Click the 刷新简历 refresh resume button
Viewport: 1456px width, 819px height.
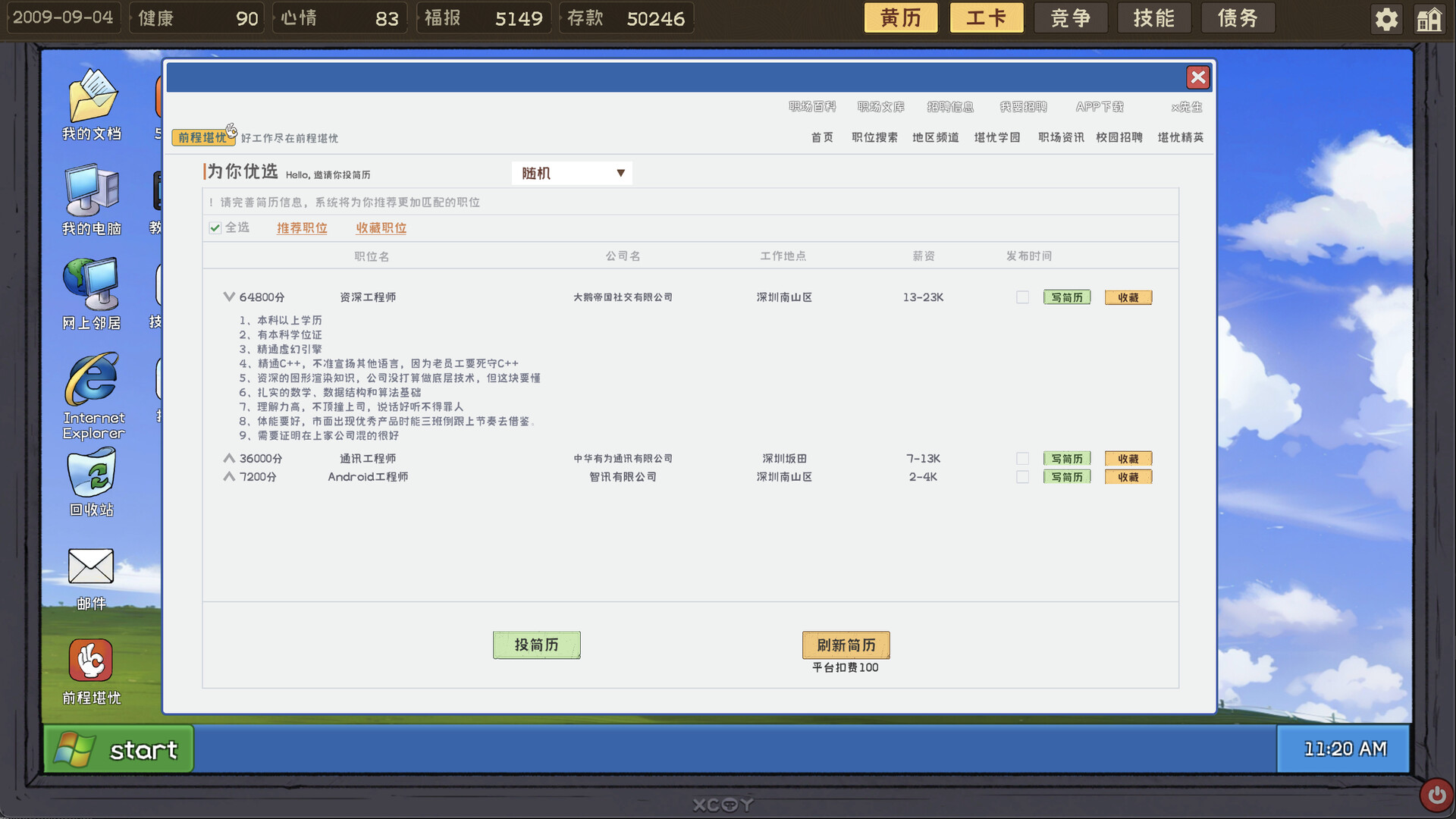coord(846,645)
